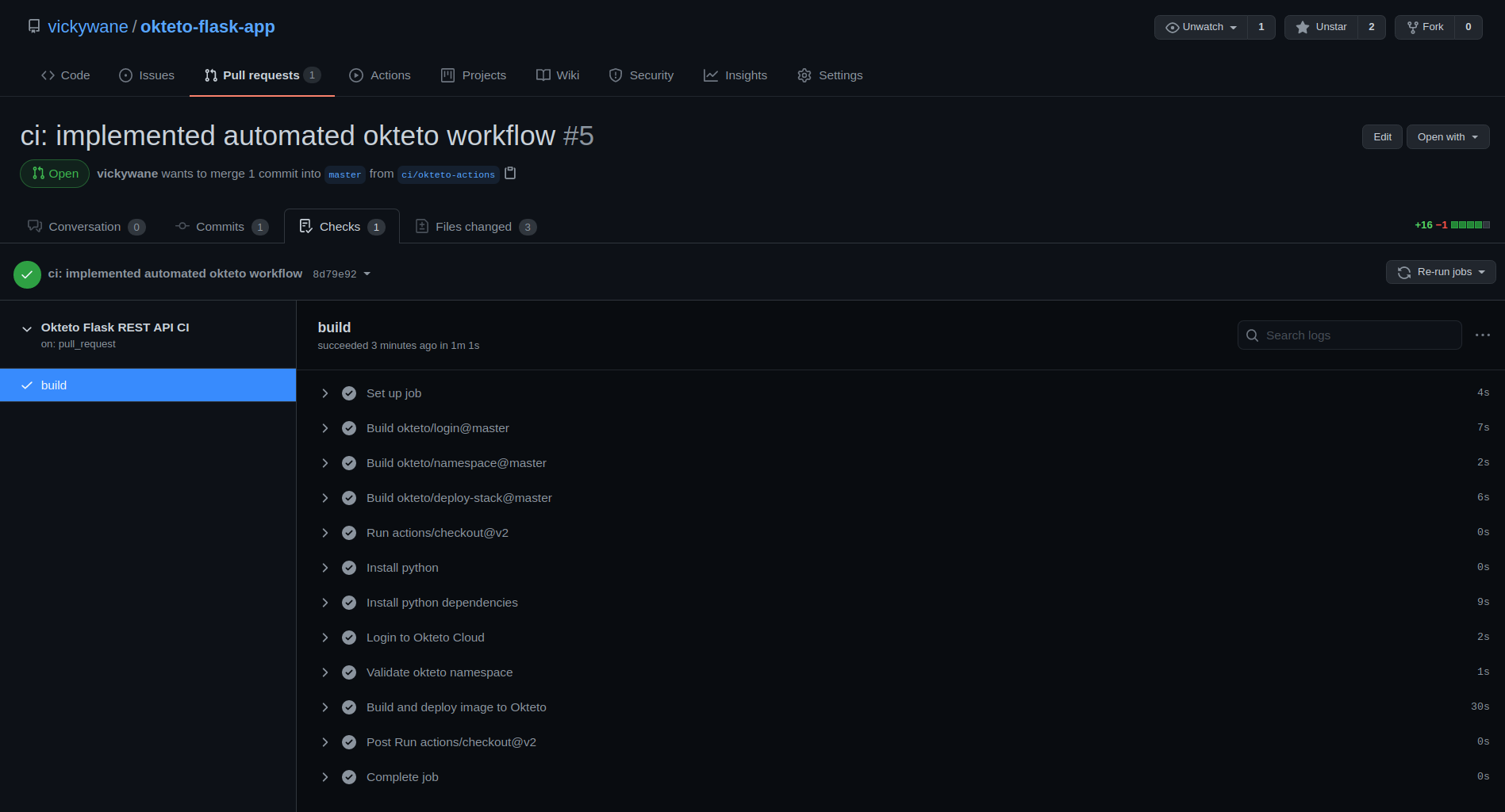Click the repository book icon

34,26
